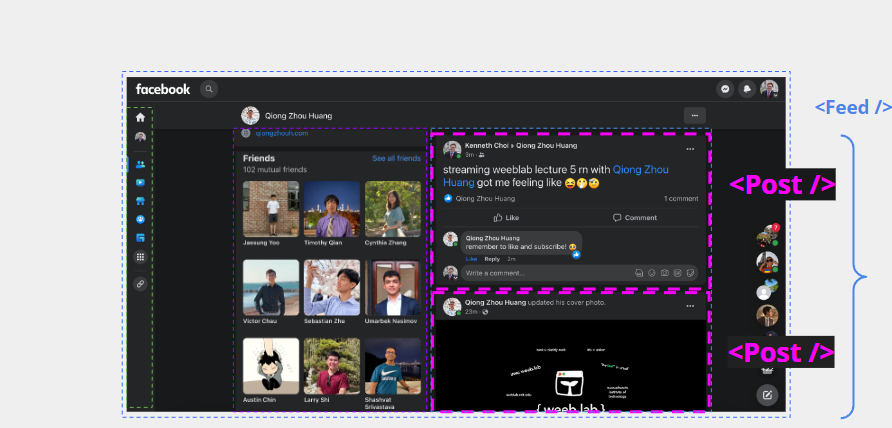892x428 pixels.
Task: Open the apps grid menu in sidebar
Action: pos(140,257)
